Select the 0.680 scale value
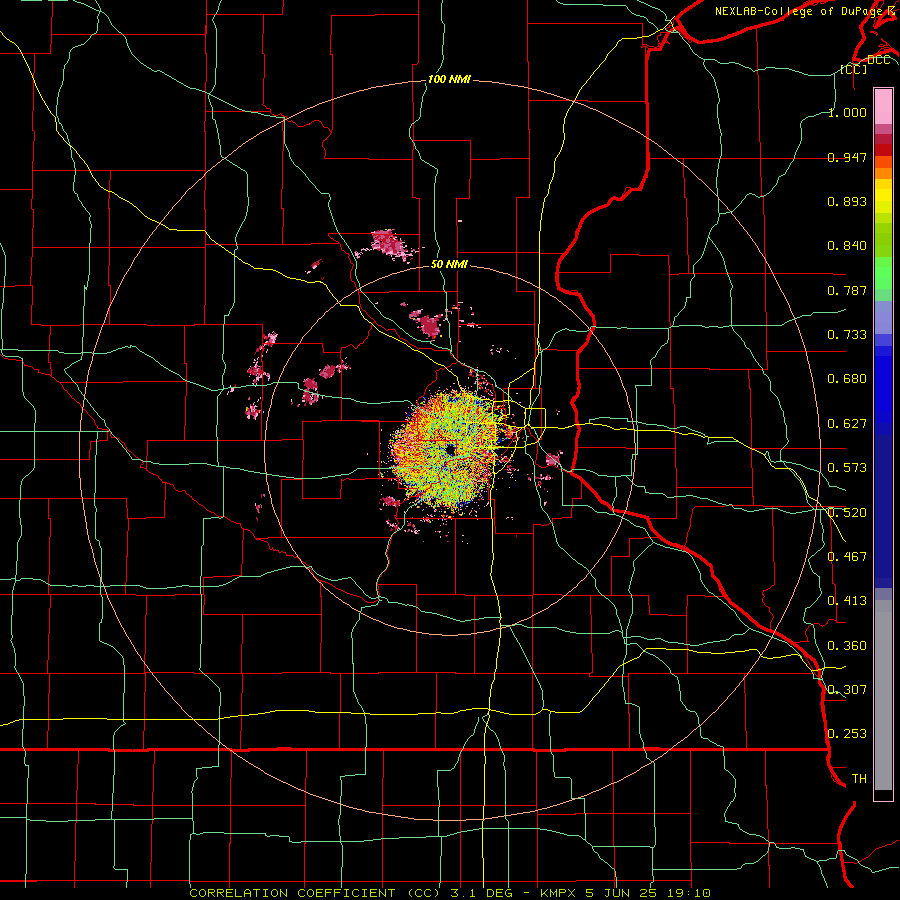900x900 pixels. pos(847,379)
